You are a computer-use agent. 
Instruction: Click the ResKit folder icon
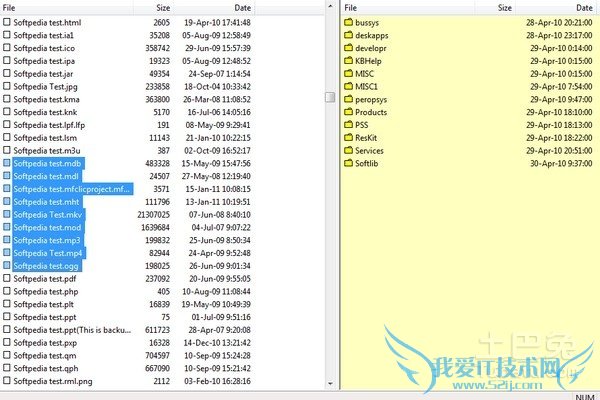pos(348,137)
